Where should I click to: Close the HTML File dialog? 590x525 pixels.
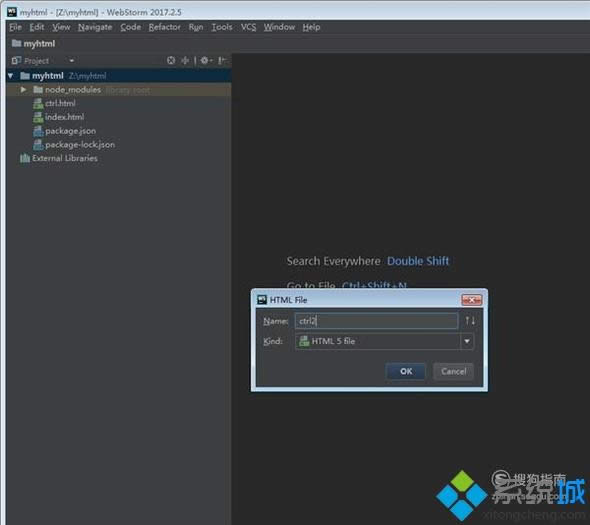[471, 300]
